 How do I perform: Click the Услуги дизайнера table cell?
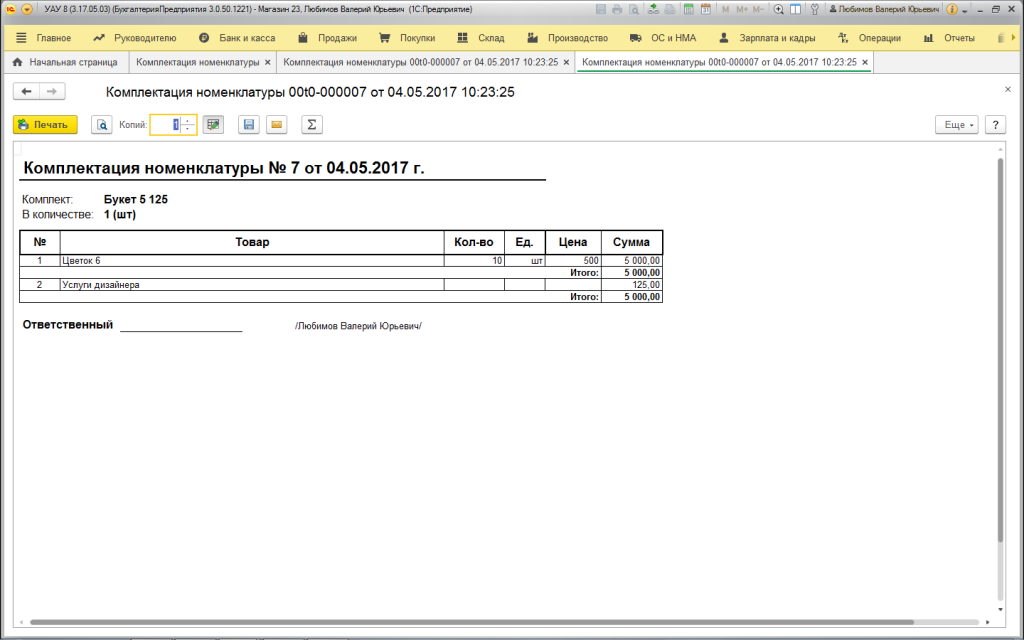[252, 285]
